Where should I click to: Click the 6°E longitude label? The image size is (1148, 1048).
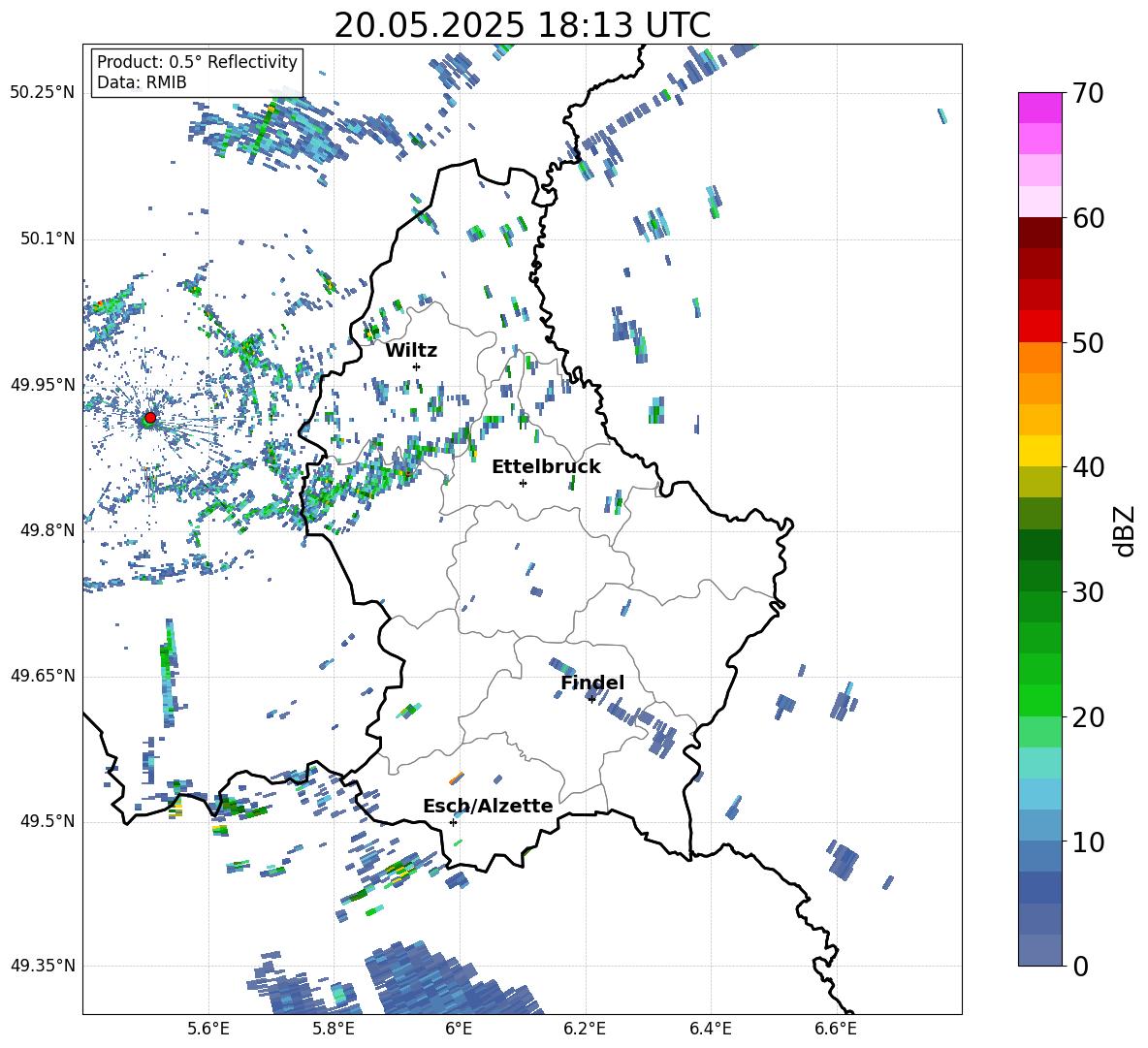(459, 1029)
